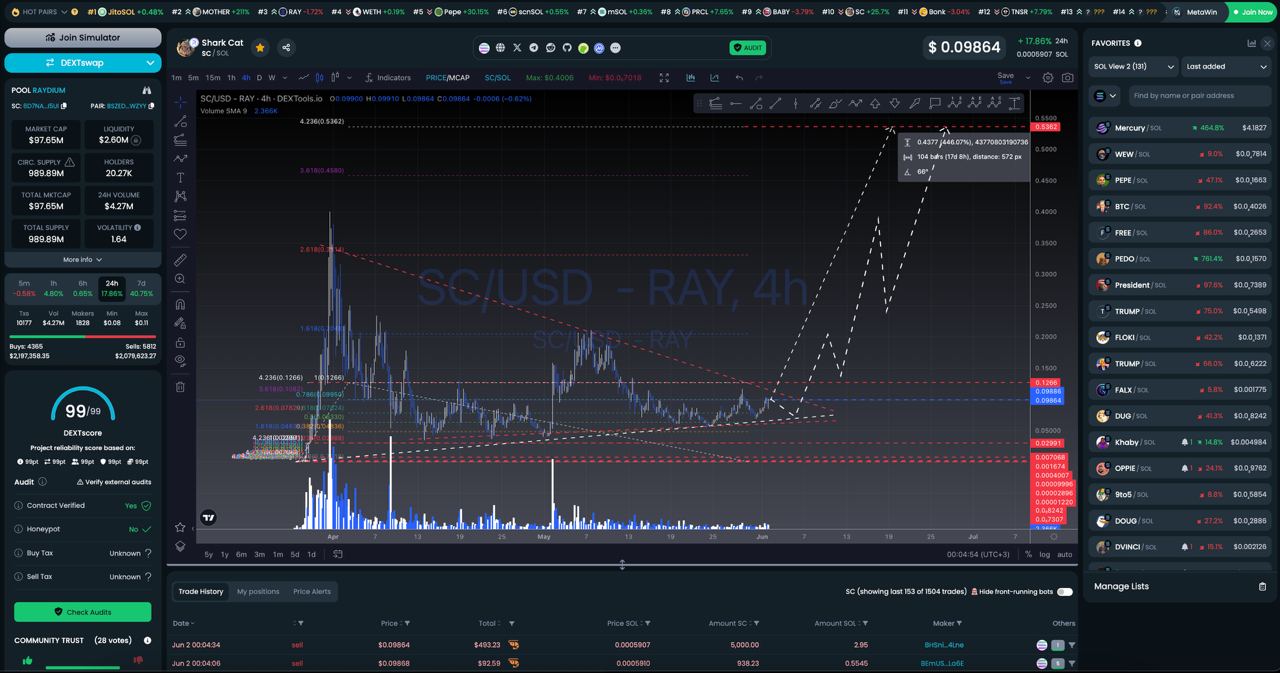The width and height of the screenshot is (1280, 673).
Task: Delete favorites list with trash icon near Manage Lists
Action: click(x=1262, y=586)
